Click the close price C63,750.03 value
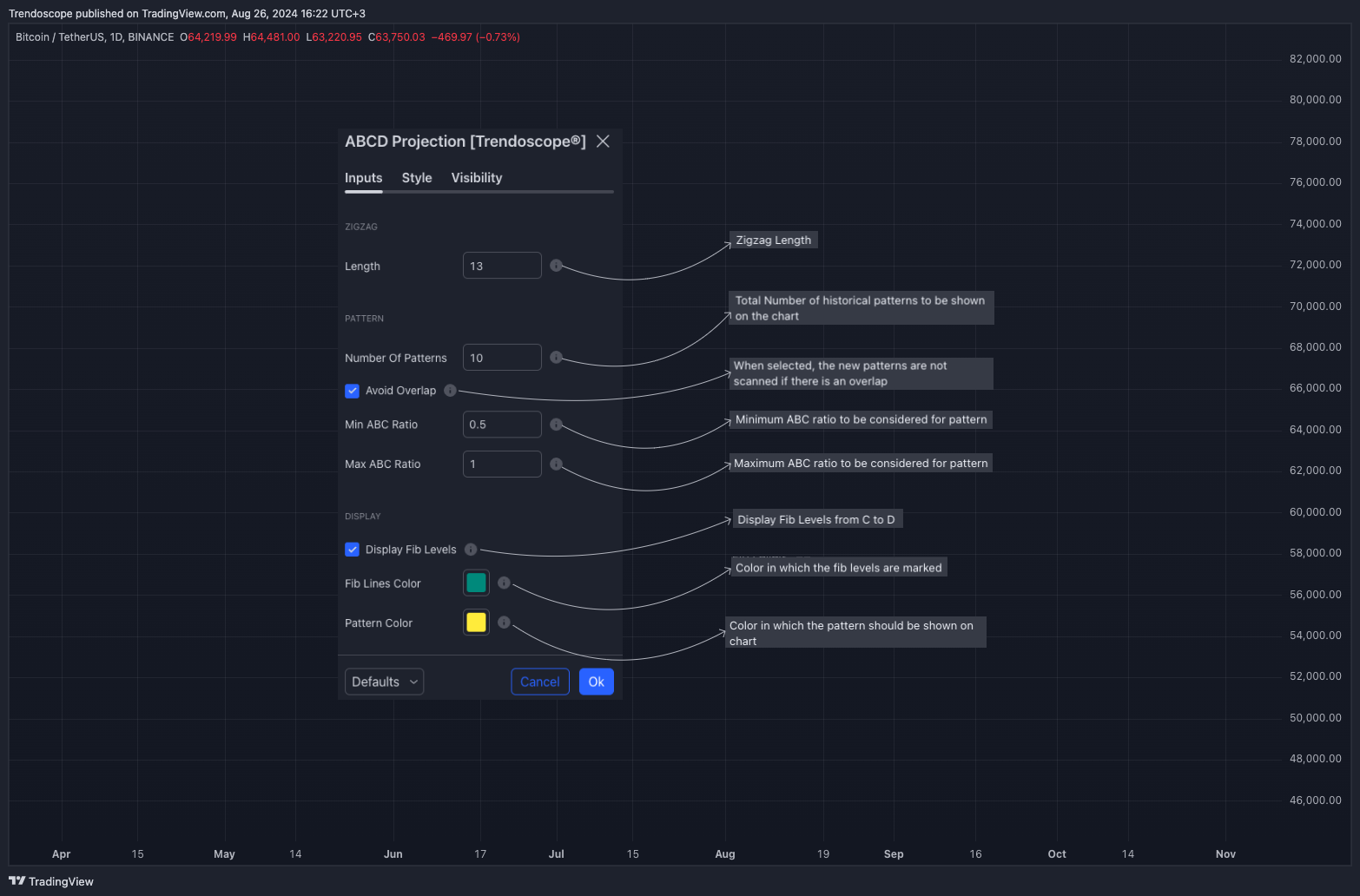 [x=397, y=37]
